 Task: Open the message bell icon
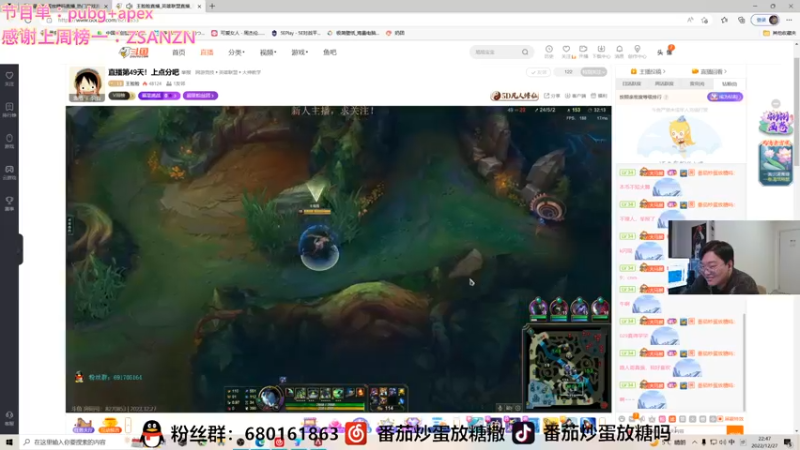point(619,51)
